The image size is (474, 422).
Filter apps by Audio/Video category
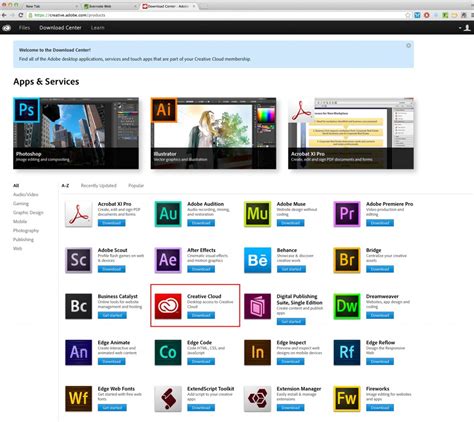(26, 194)
